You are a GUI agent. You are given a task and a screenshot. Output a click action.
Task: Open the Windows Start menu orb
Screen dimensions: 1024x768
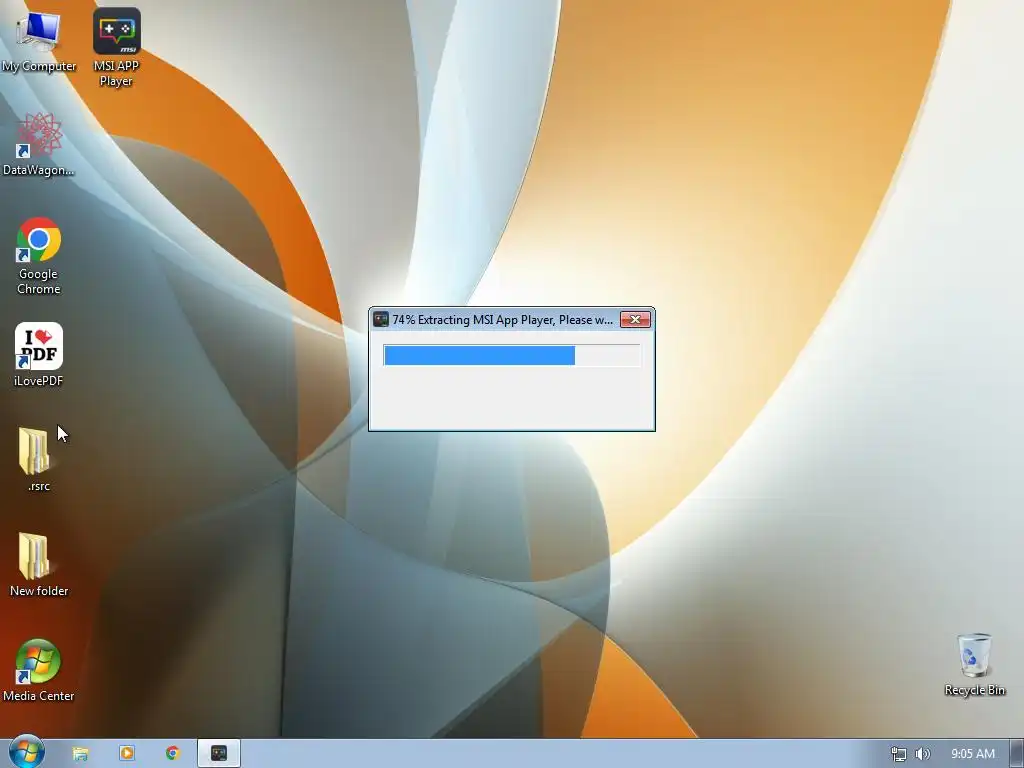26,753
